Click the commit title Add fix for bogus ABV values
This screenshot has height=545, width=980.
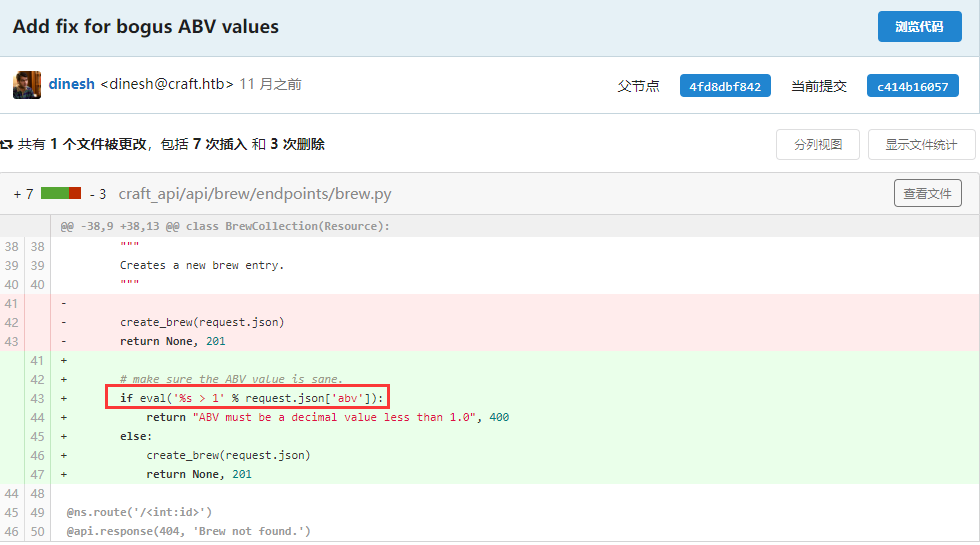pos(146,27)
